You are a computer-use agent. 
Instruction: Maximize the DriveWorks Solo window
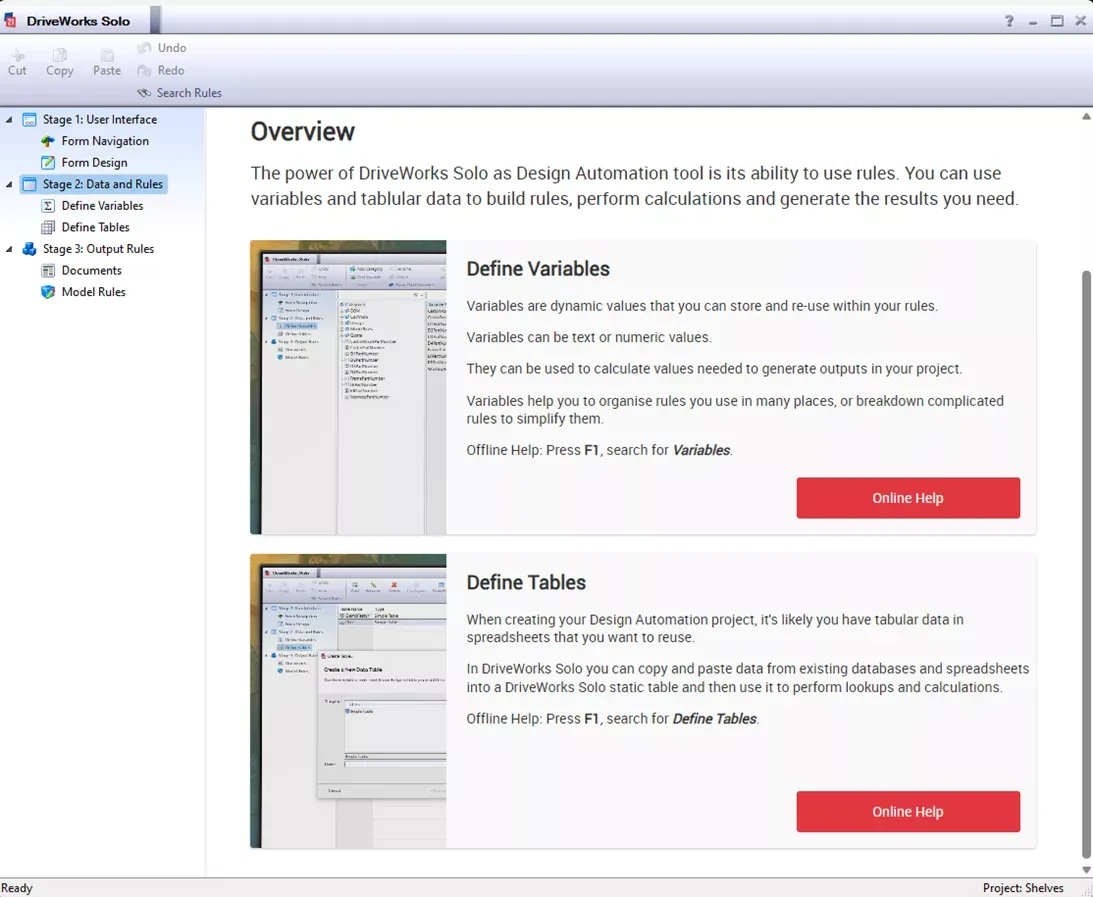coord(1057,21)
